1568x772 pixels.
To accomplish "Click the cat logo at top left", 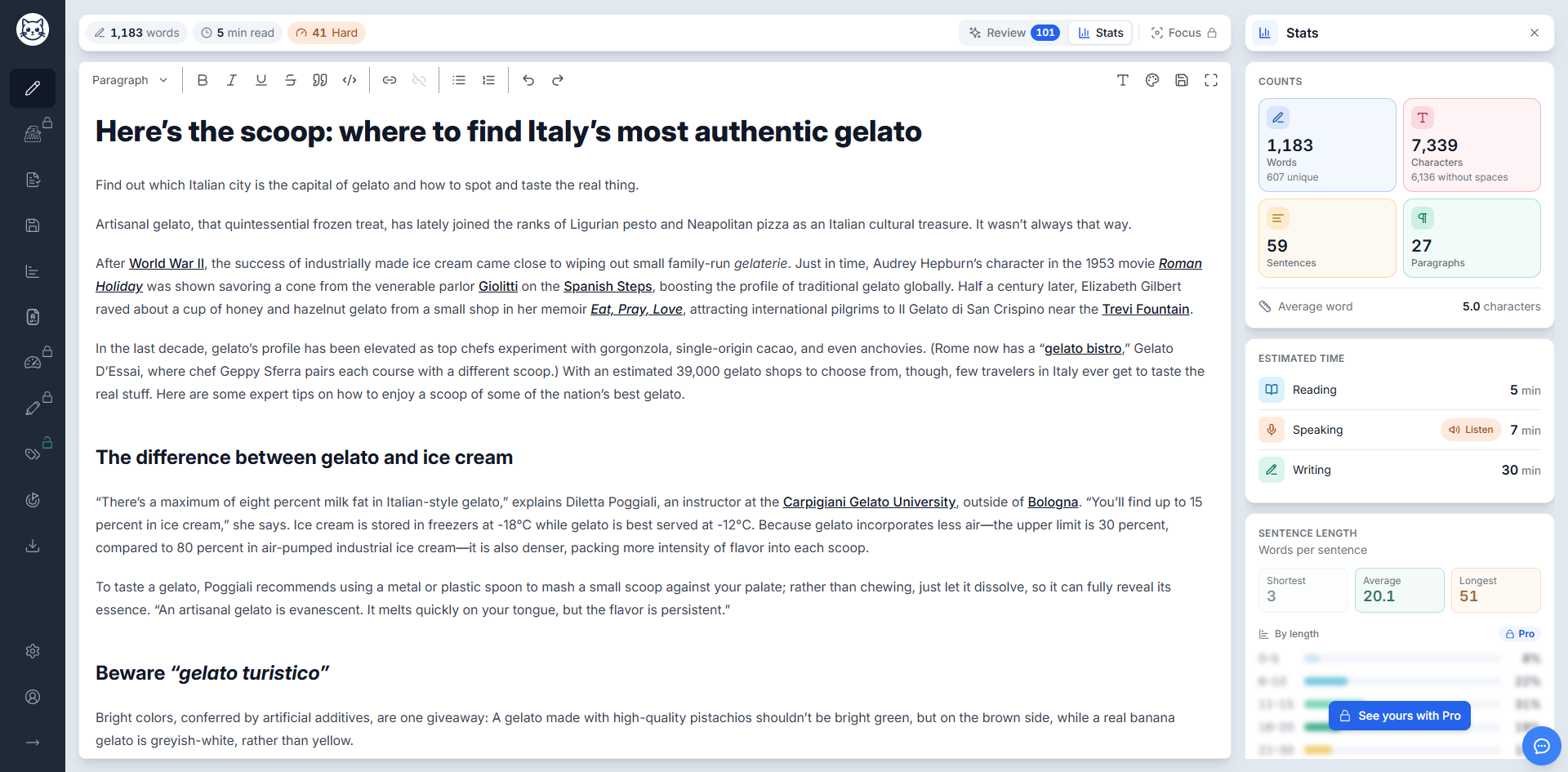I will (33, 30).
